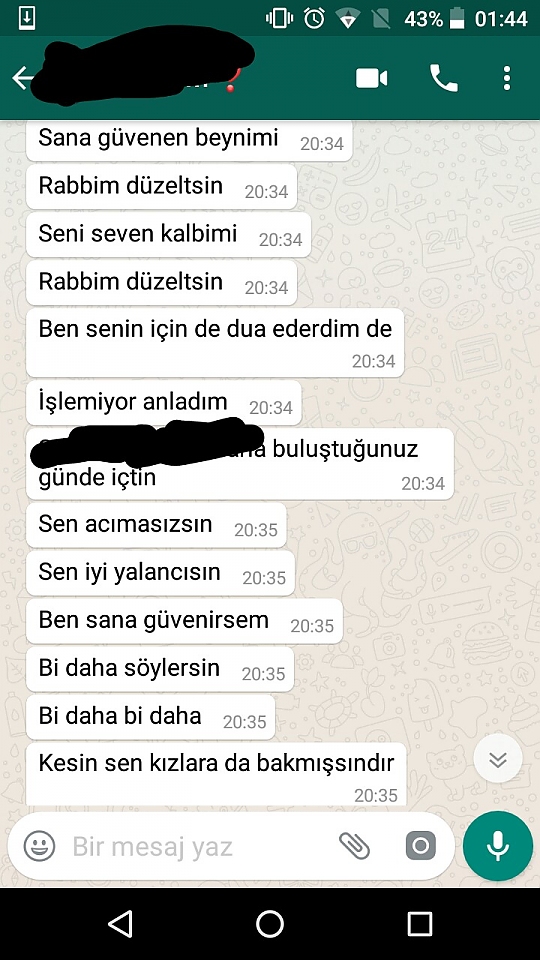This screenshot has height=960, width=540.
Task: Go back using the header arrow
Action: (23, 78)
